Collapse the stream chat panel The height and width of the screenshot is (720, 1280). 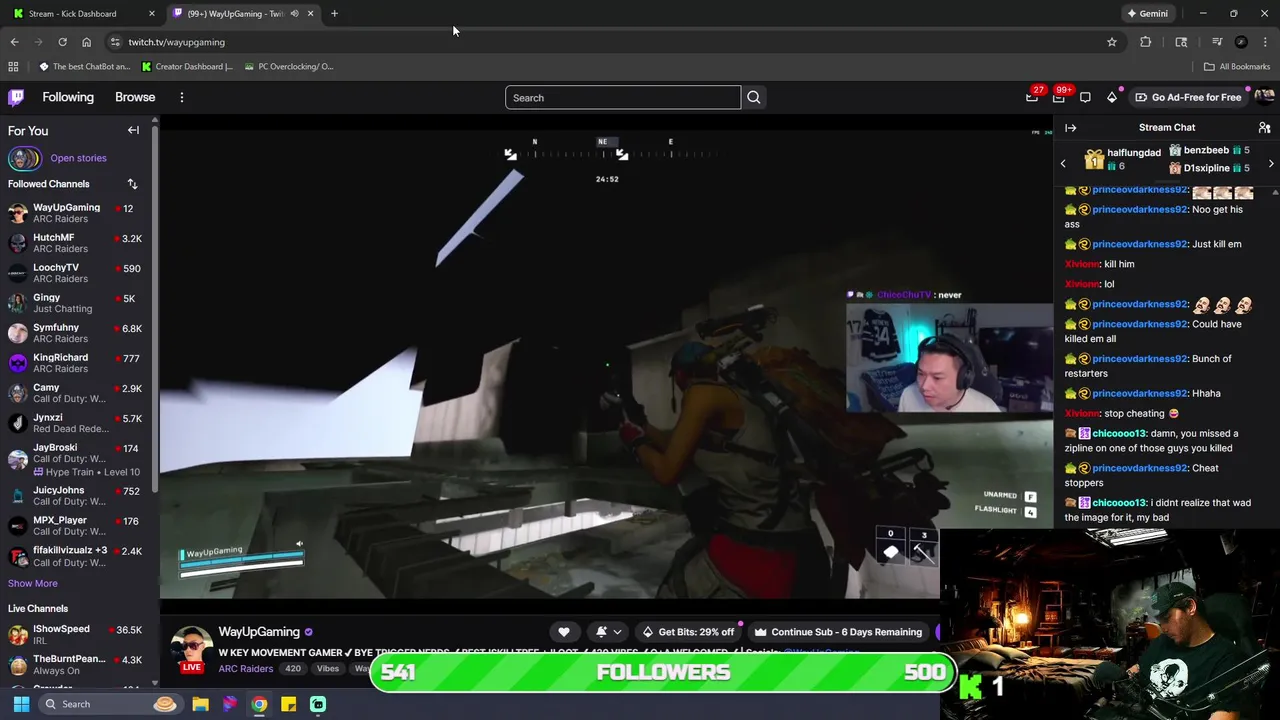tap(1070, 128)
